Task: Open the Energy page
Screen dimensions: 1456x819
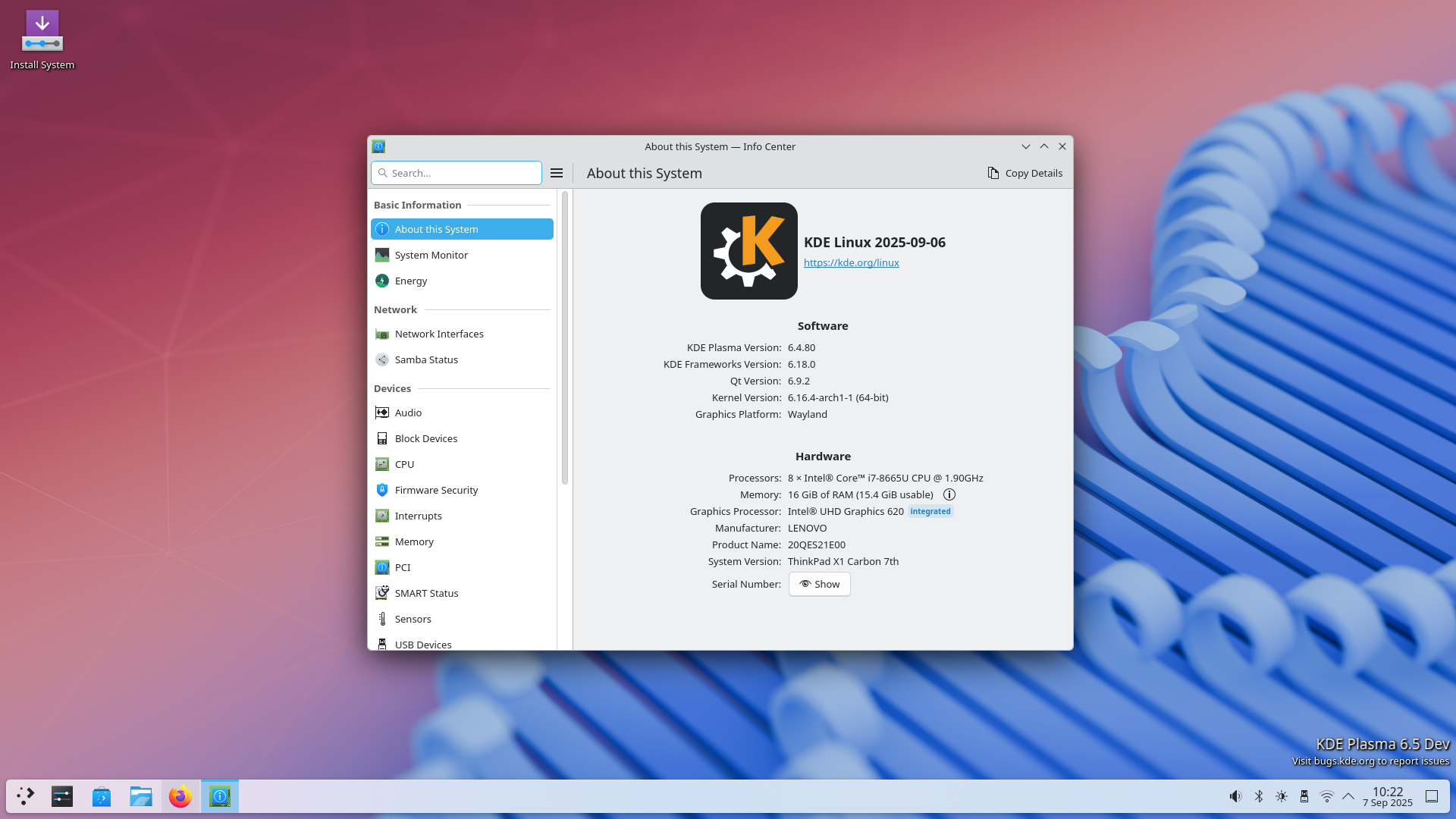Action: click(462, 281)
